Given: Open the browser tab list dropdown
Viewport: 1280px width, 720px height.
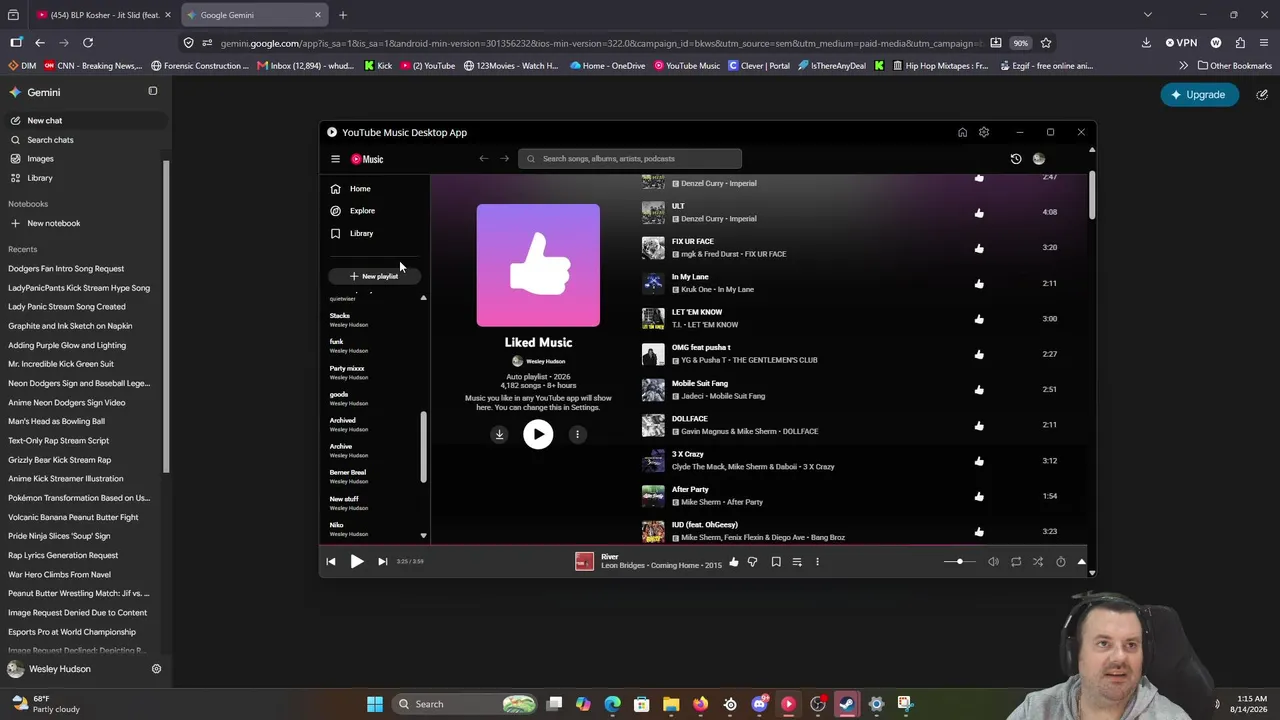Looking at the screenshot, I should point(1148,15).
